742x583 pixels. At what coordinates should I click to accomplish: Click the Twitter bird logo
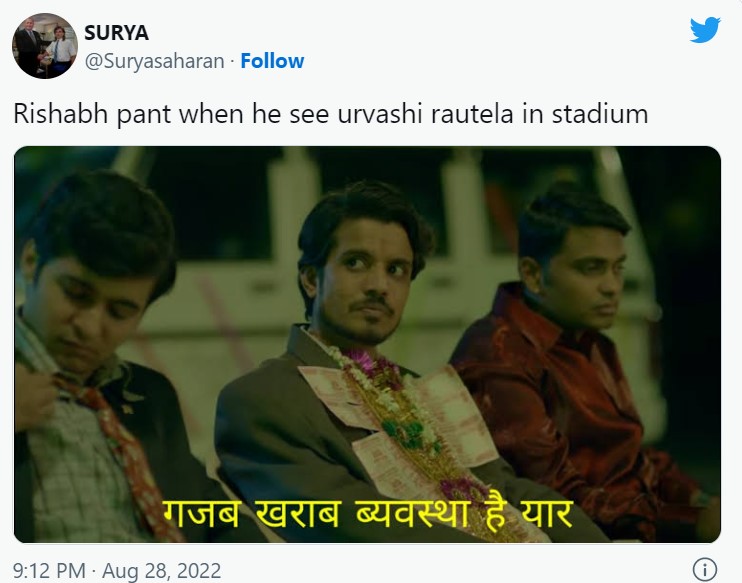pyautogui.click(x=705, y=30)
